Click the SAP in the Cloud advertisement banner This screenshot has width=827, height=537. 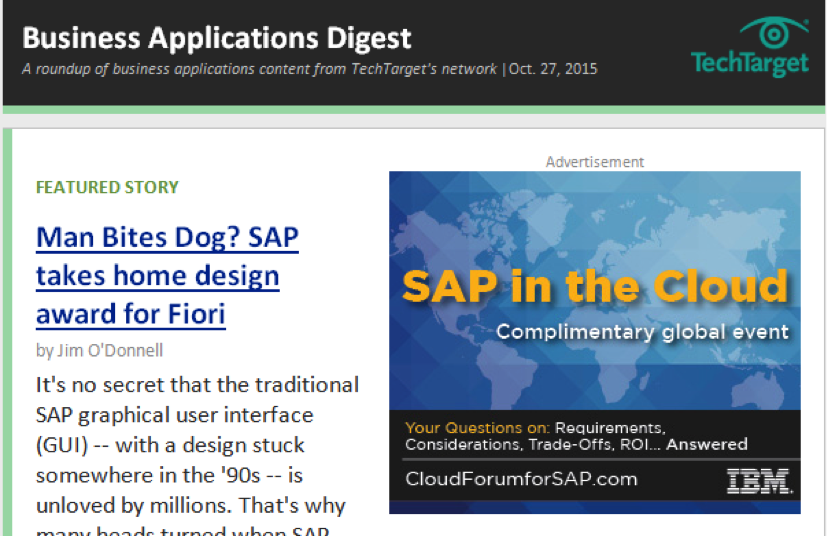(594, 342)
